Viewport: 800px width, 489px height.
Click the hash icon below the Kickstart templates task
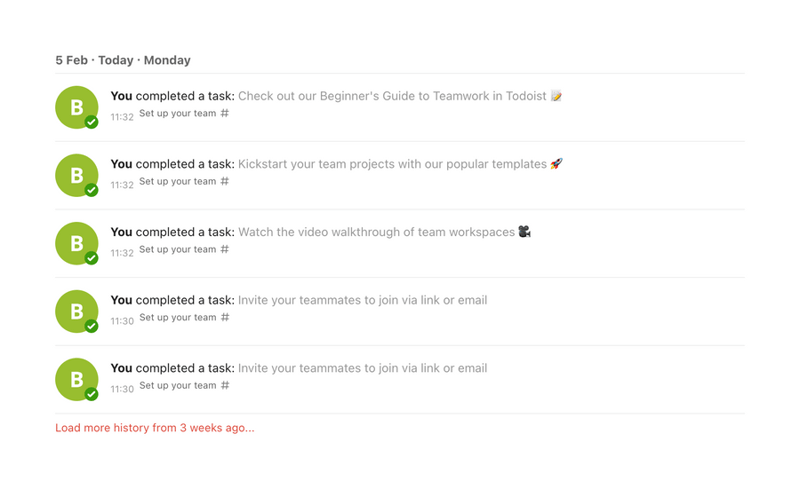click(225, 181)
